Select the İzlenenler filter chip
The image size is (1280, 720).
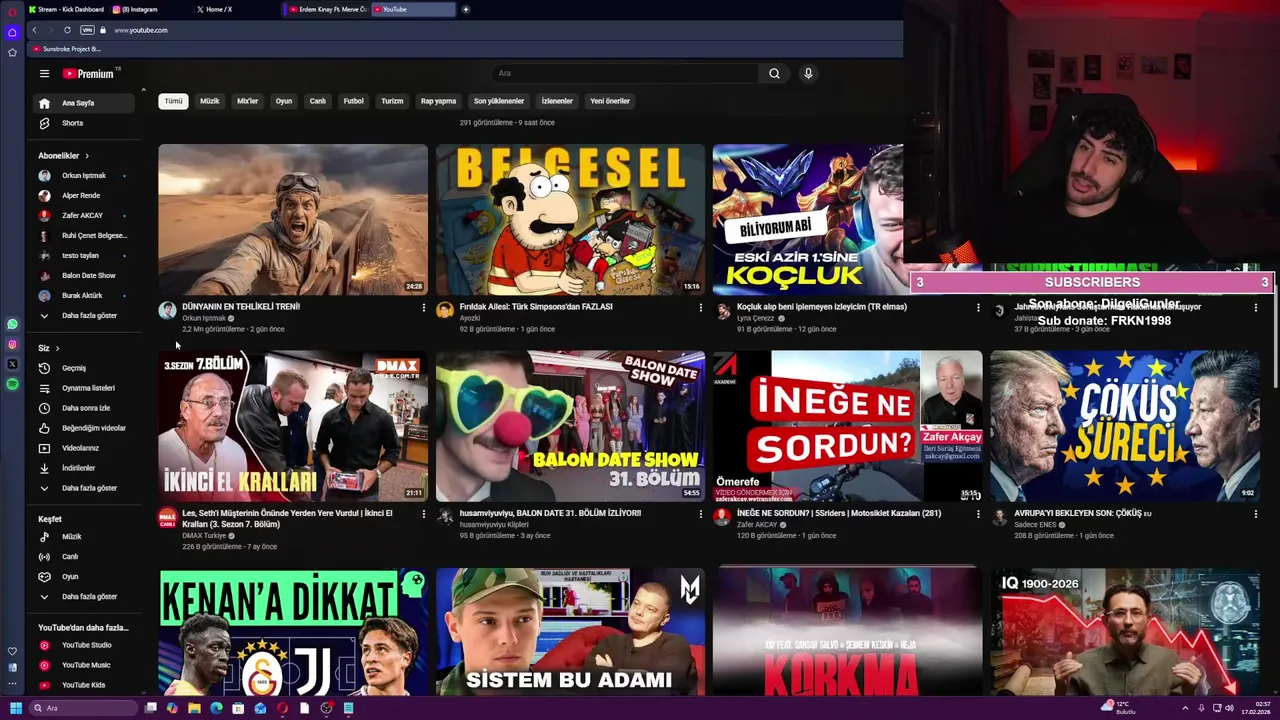(x=557, y=101)
